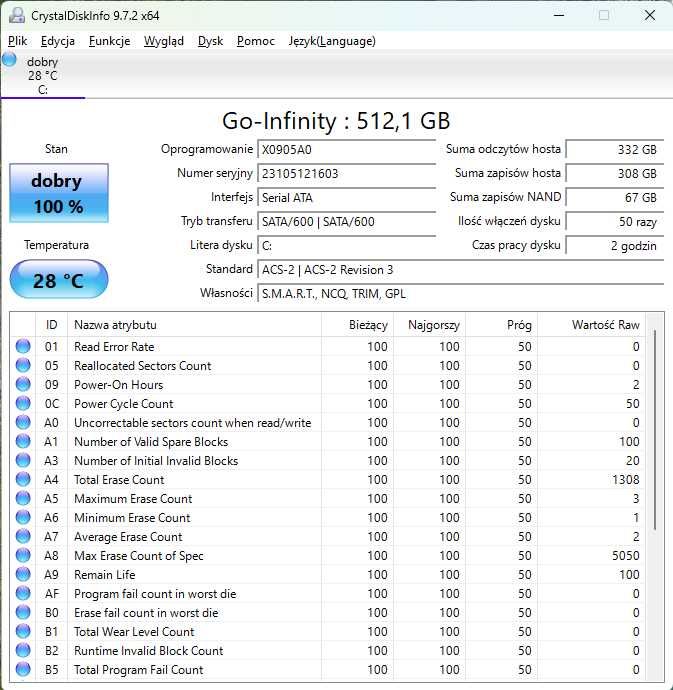The width and height of the screenshot is (673, 690).
Task: Click the Oprogramowanie field X0905A0
Action: (346, 150)
